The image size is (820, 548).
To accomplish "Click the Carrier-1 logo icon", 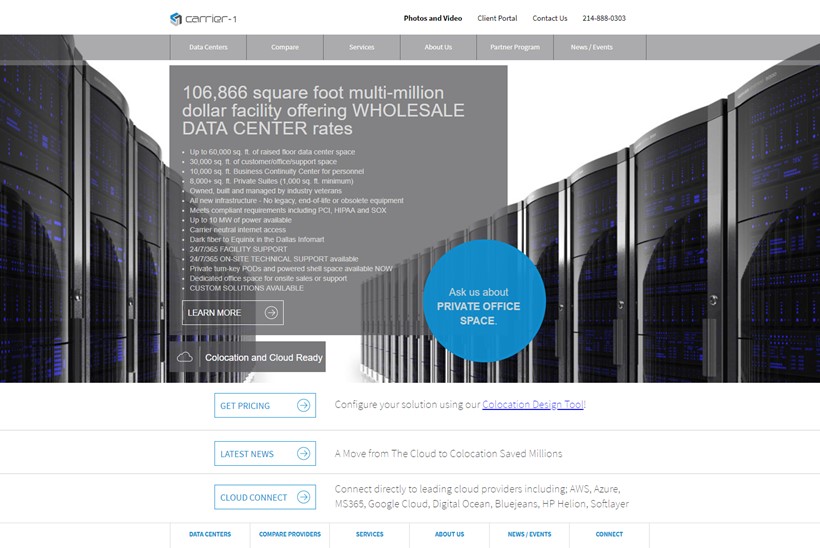I will click(x=176, y=18).
